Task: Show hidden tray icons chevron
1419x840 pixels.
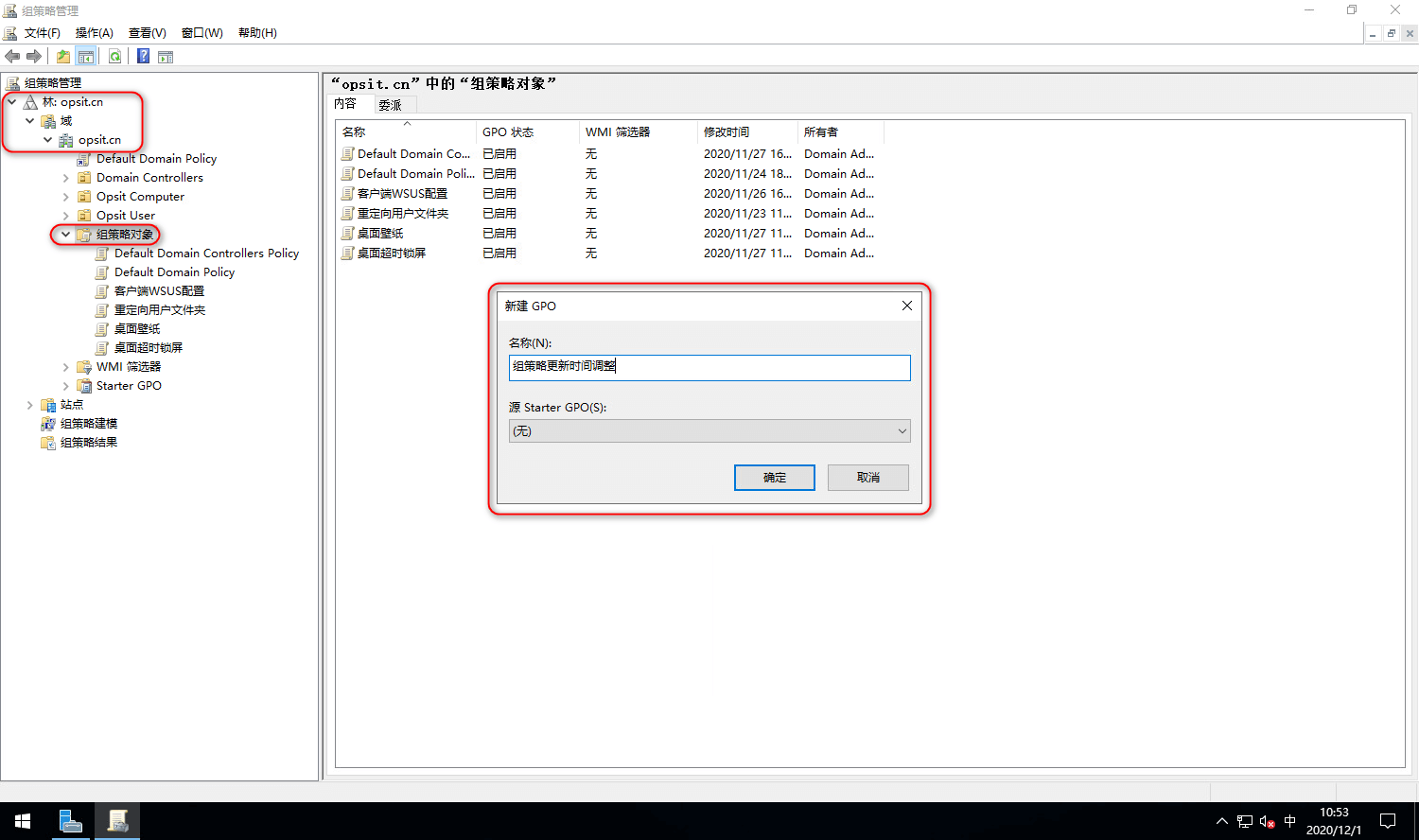Action: pos(1222,821)
